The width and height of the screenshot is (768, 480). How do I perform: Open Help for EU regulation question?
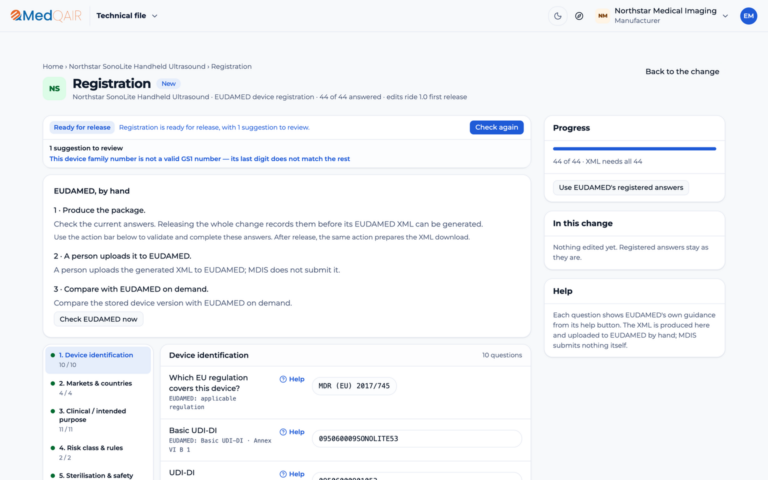292,379
